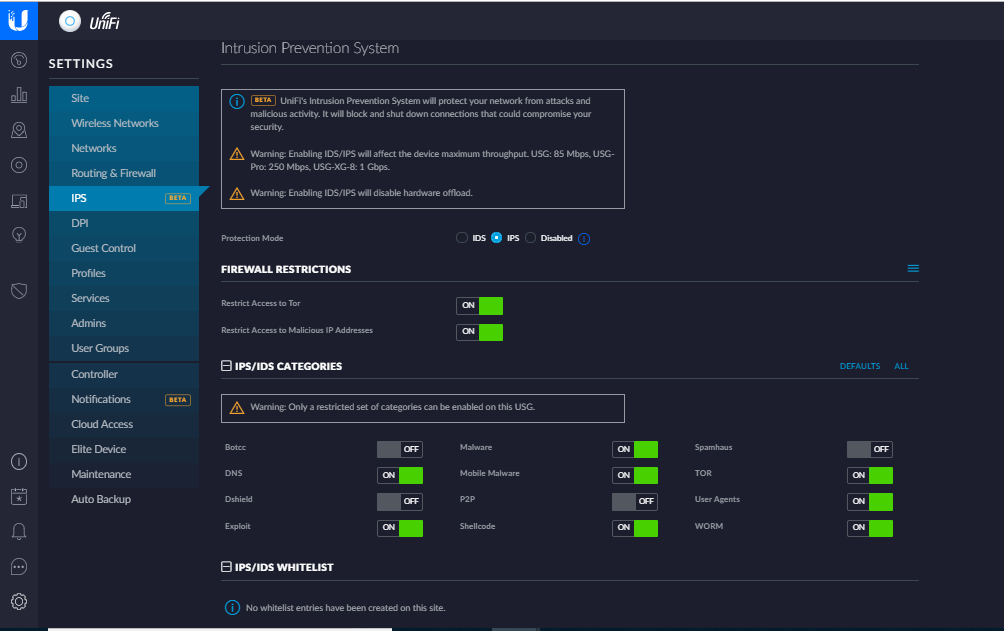
Task: Open Wireless Networks settings
Action: coord(124,123)
